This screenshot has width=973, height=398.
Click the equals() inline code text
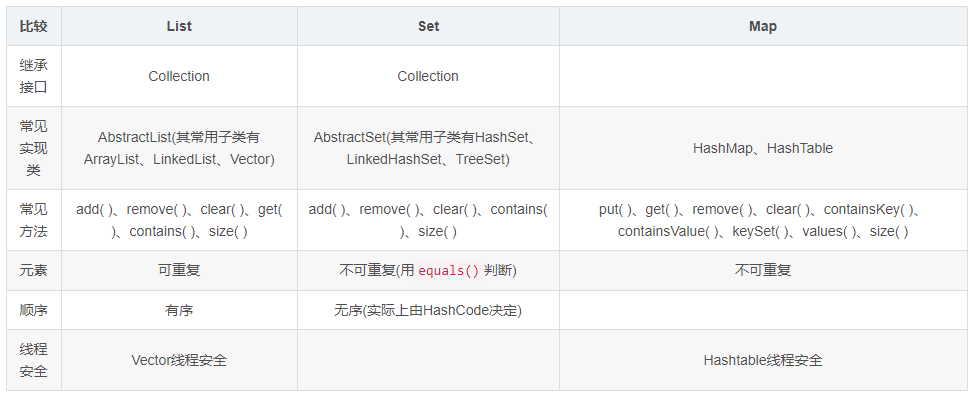(449, 271)
